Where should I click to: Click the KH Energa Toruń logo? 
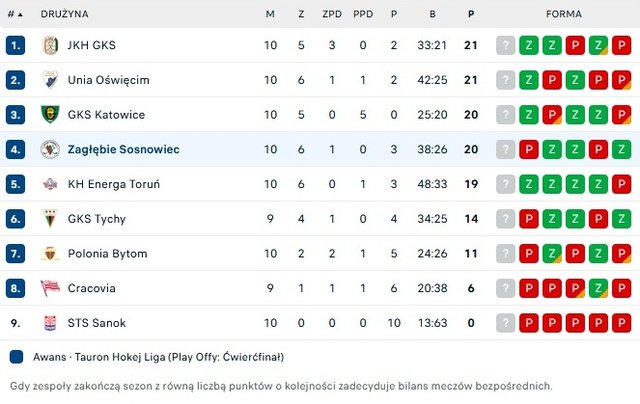coord(50,184)
